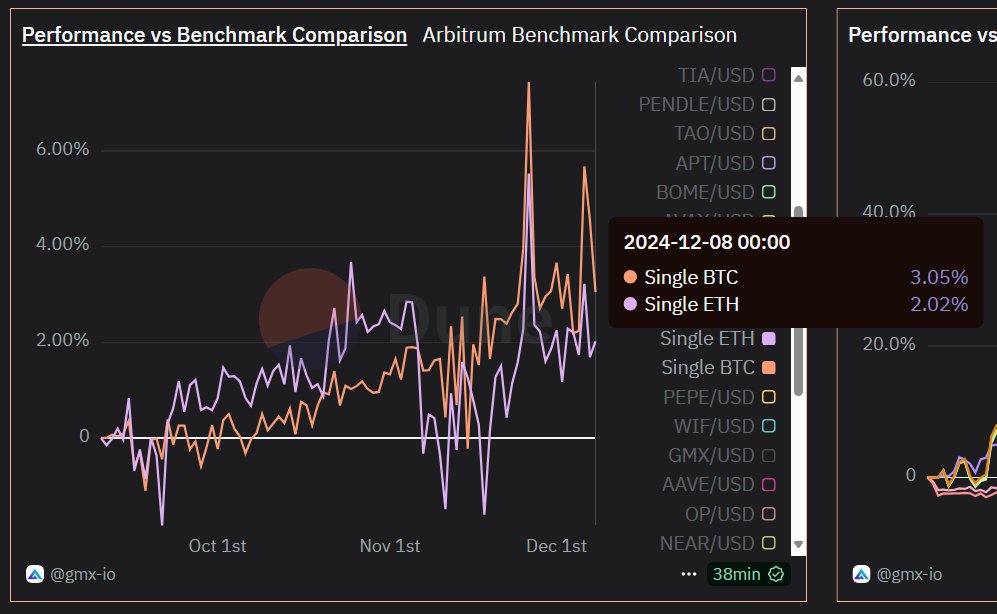Click the 3.05% Single BTC tooltip value
The width and height of the screenshot is (997, 614).
point(939,277)
